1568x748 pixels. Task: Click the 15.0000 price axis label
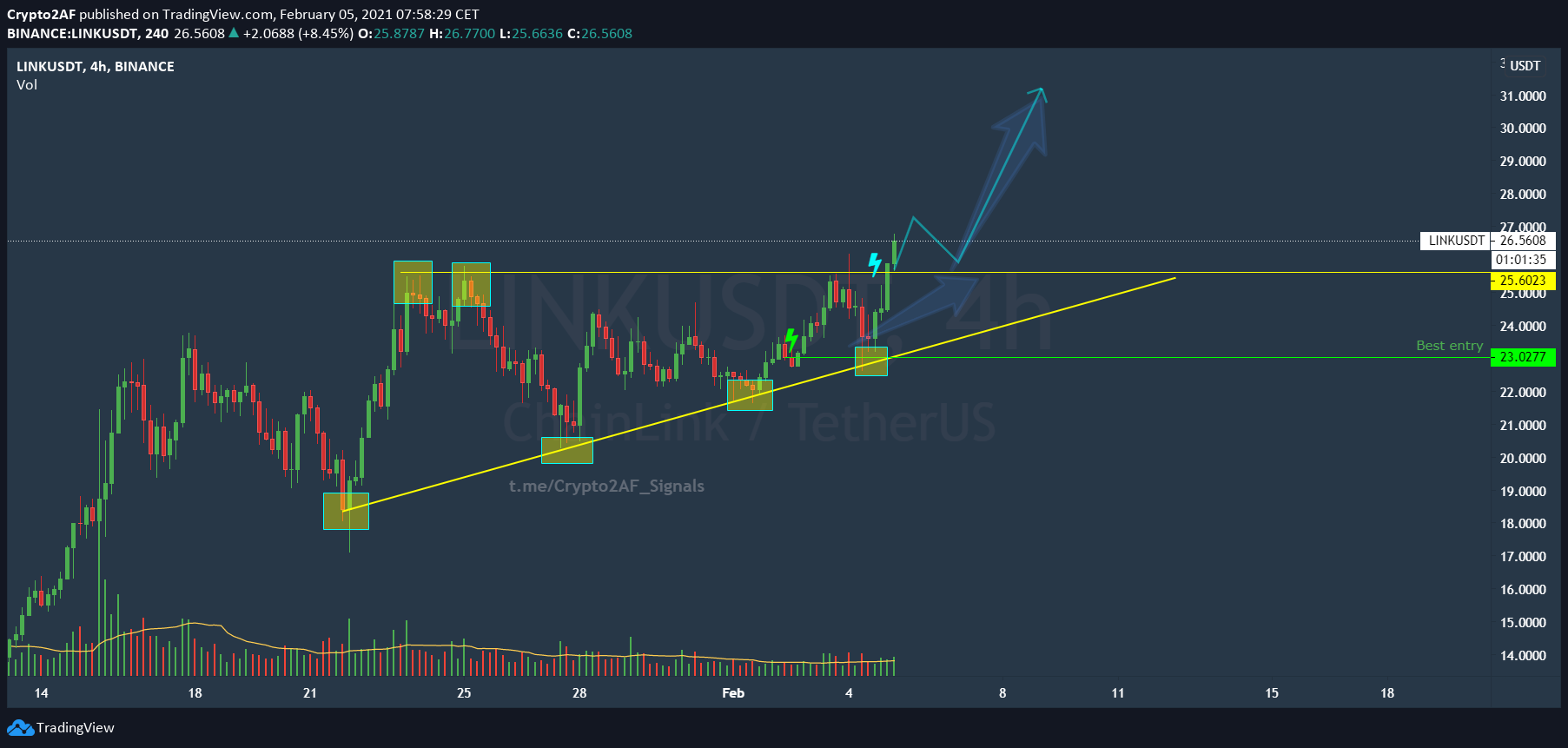click(1523, 623)
